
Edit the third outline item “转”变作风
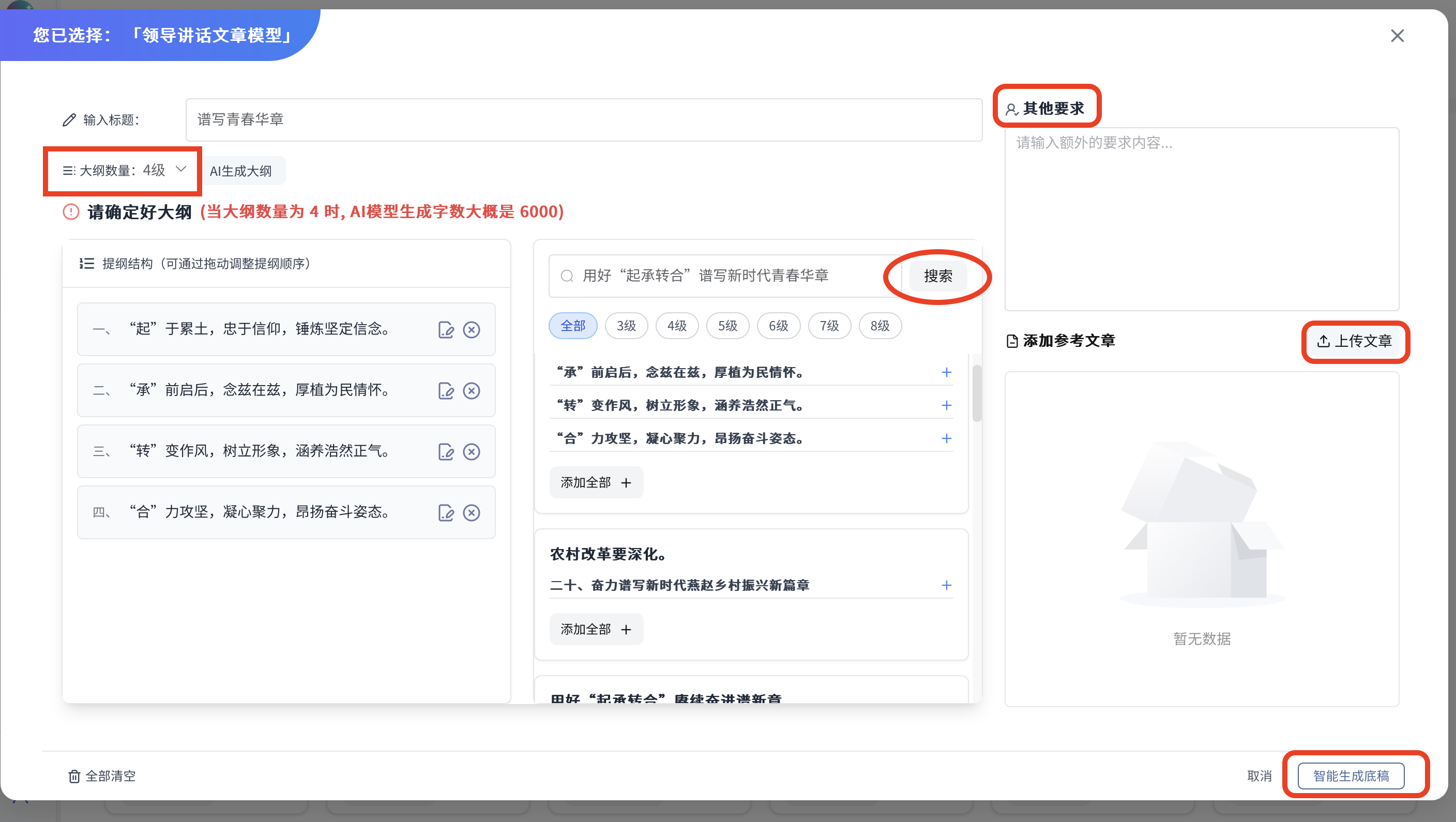(x=446, y=452)
